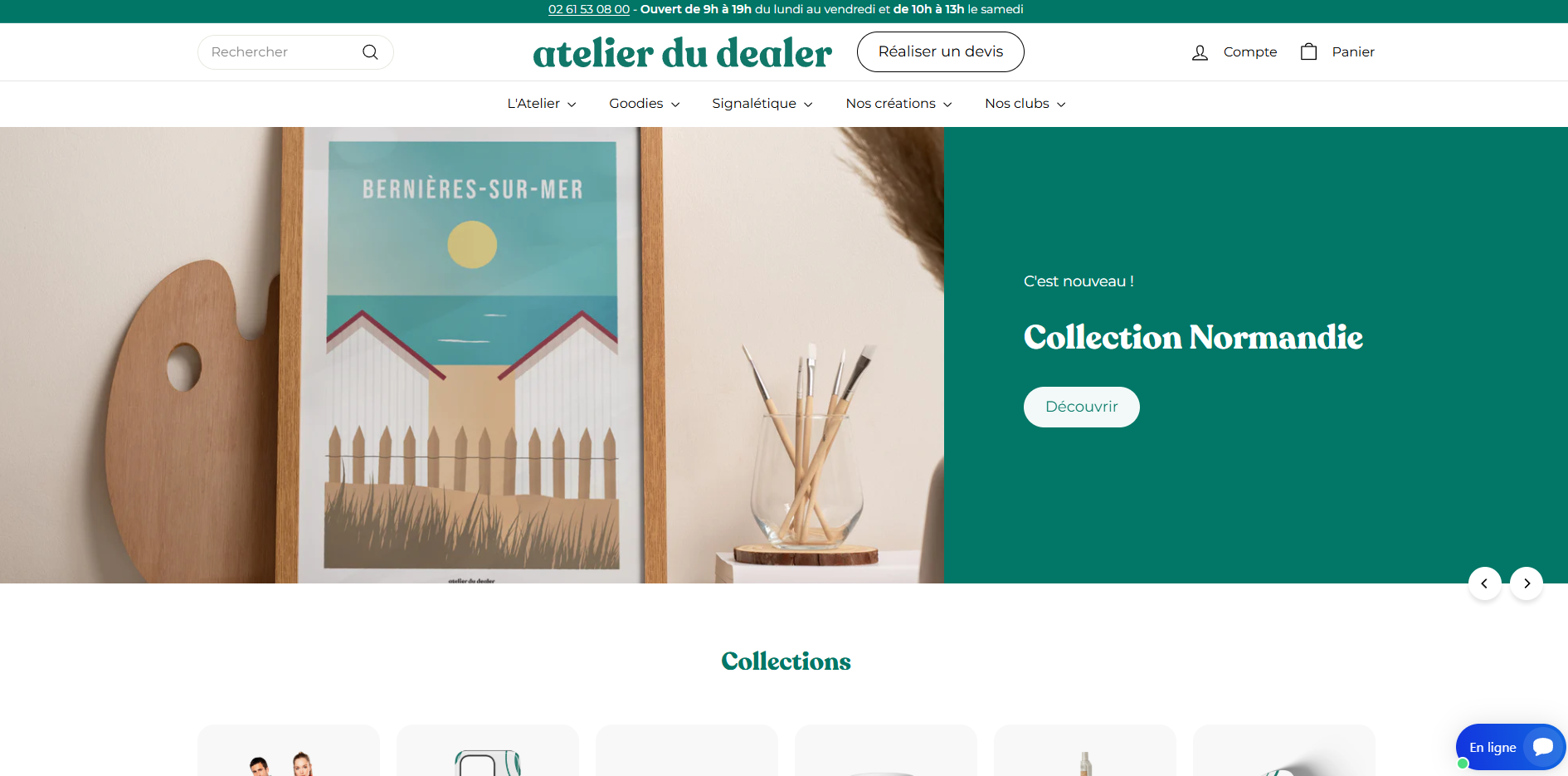Open the Compte text link
Screen dimensions: 1568x776
(x=1250, y=52)
